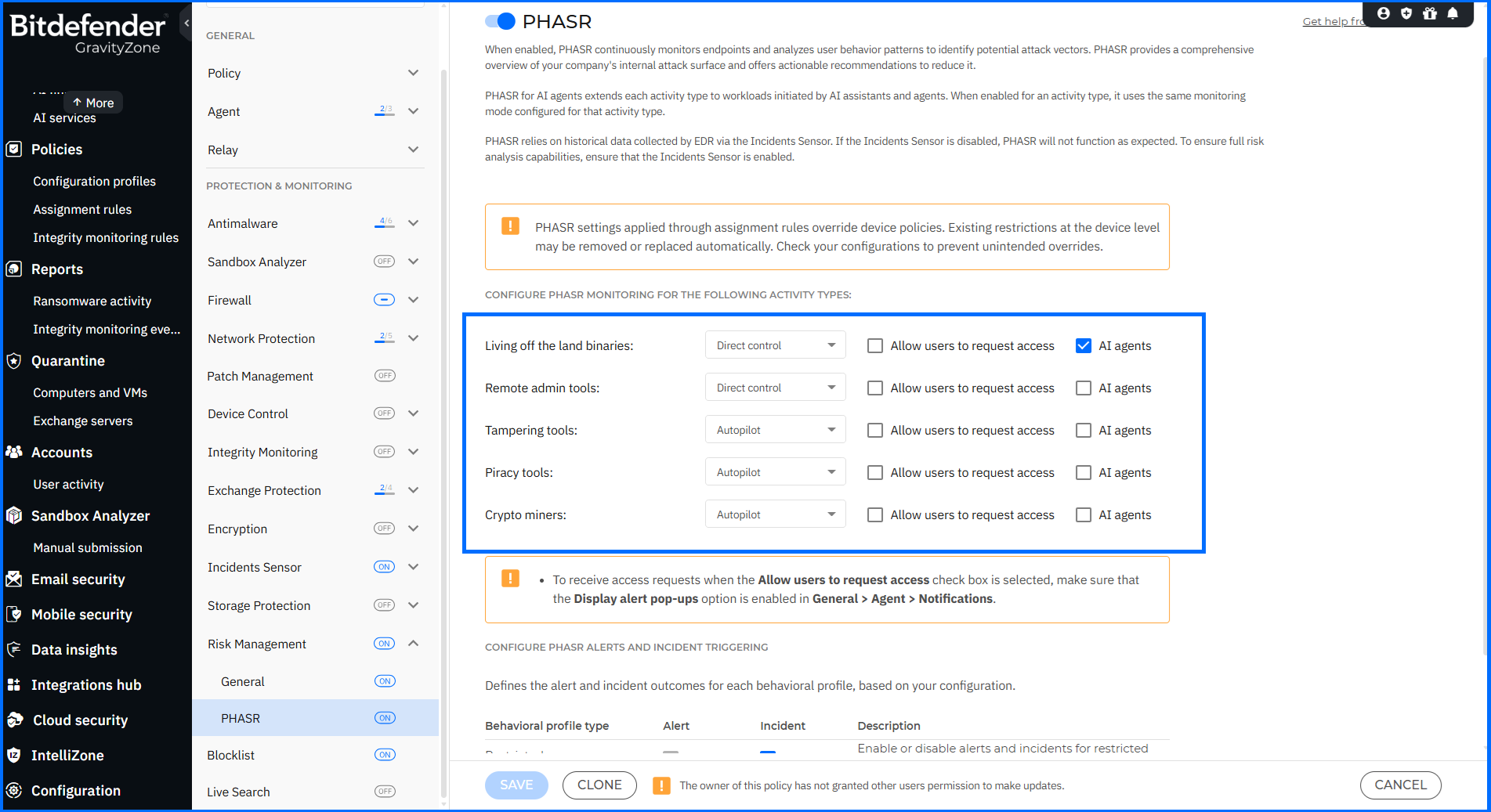This screenshot has height=812, width=1491.
Task: Toggle the PHASR main switch
Action: coord(500,21)
